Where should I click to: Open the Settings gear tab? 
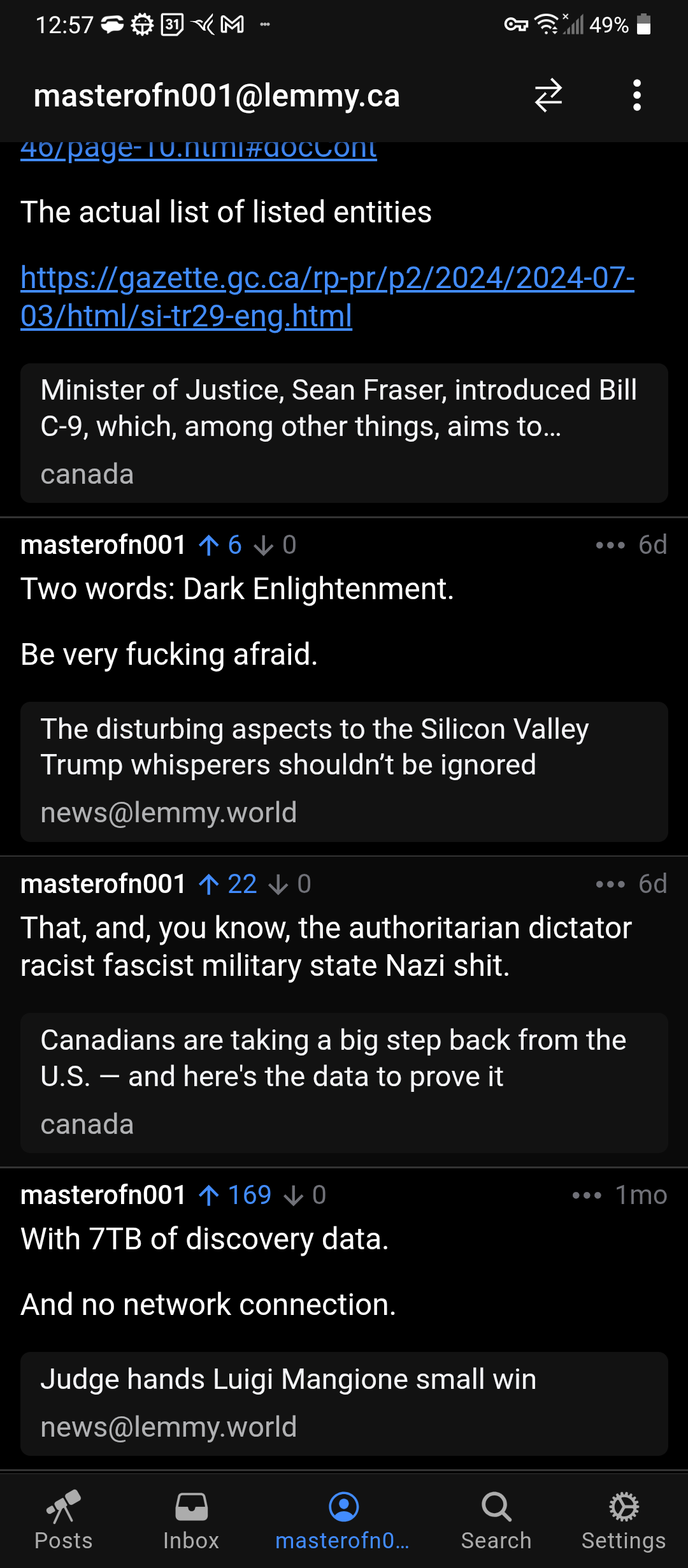click(x=624, y=1520)
